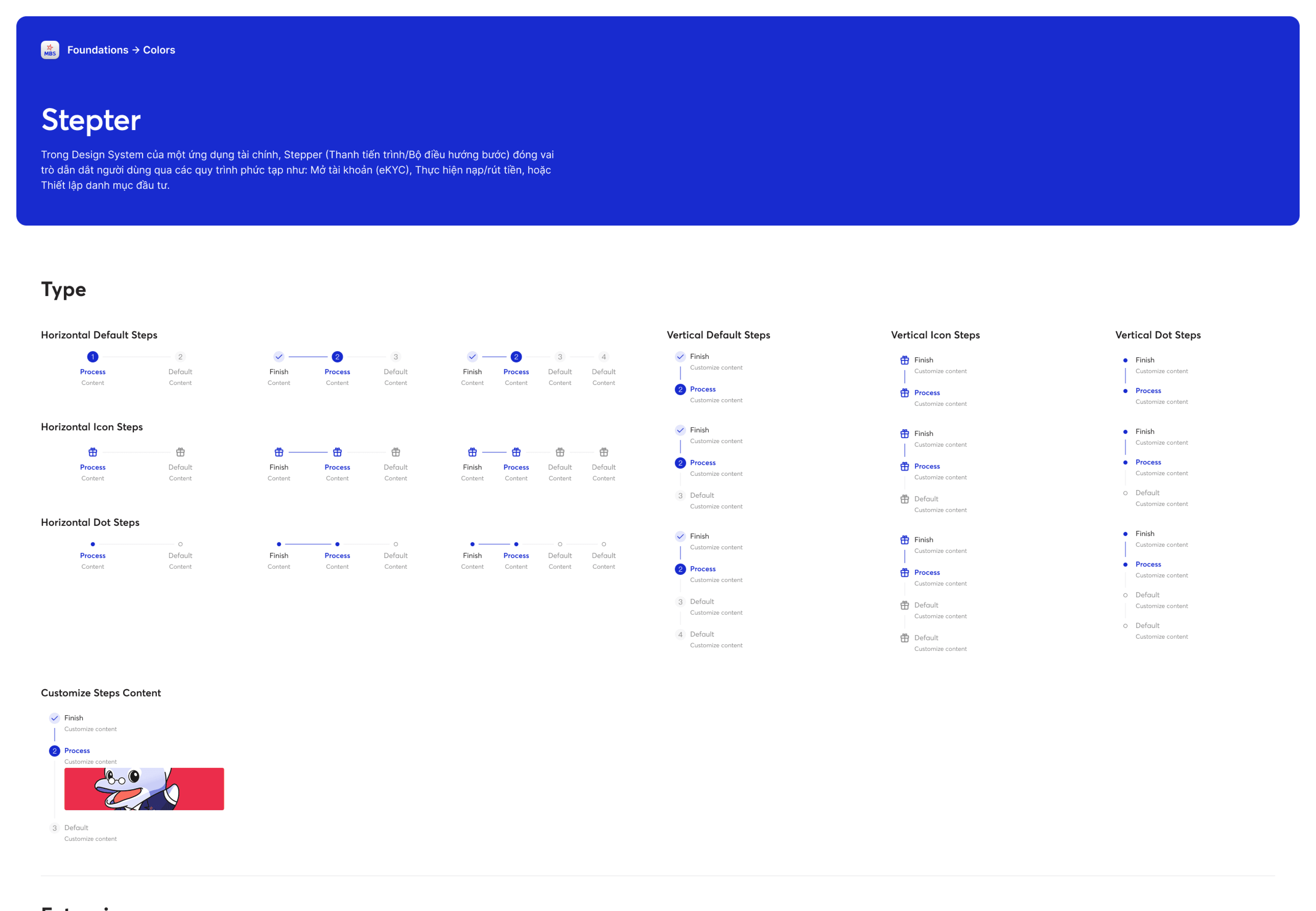1316x911 pixels.
Task: Click step 3 circle in three-step Vertical Default stepper
Action: tap(680, 495)
